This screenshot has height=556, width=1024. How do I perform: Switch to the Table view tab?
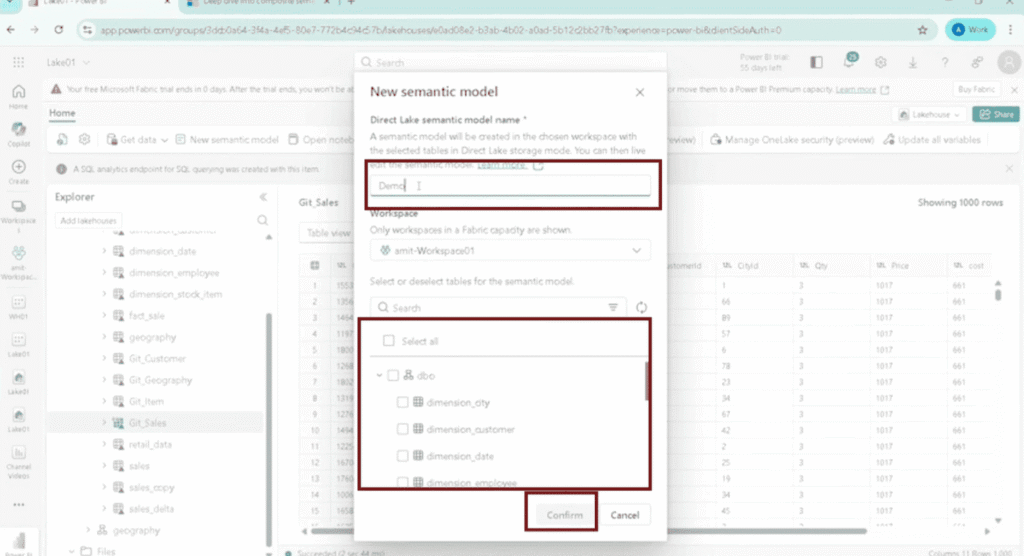coord(328,233)
